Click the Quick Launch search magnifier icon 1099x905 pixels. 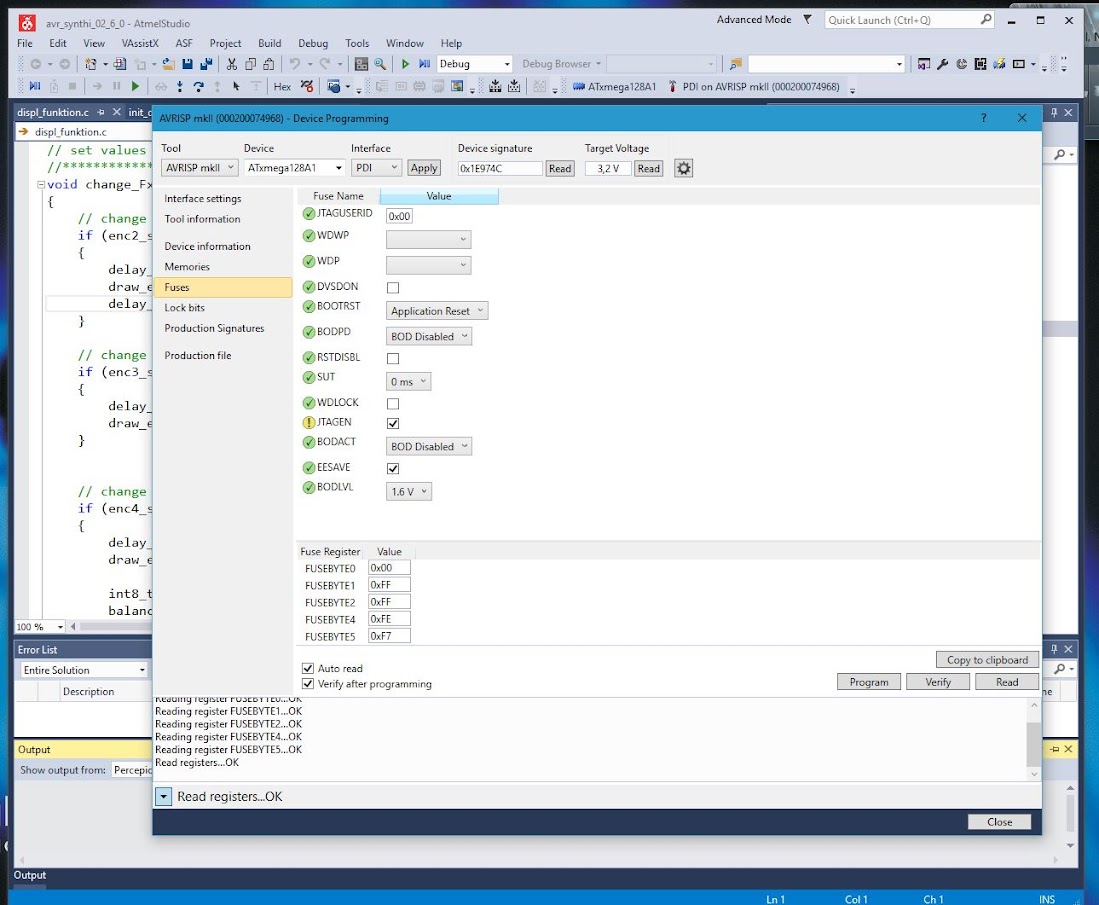coord(985,20)
